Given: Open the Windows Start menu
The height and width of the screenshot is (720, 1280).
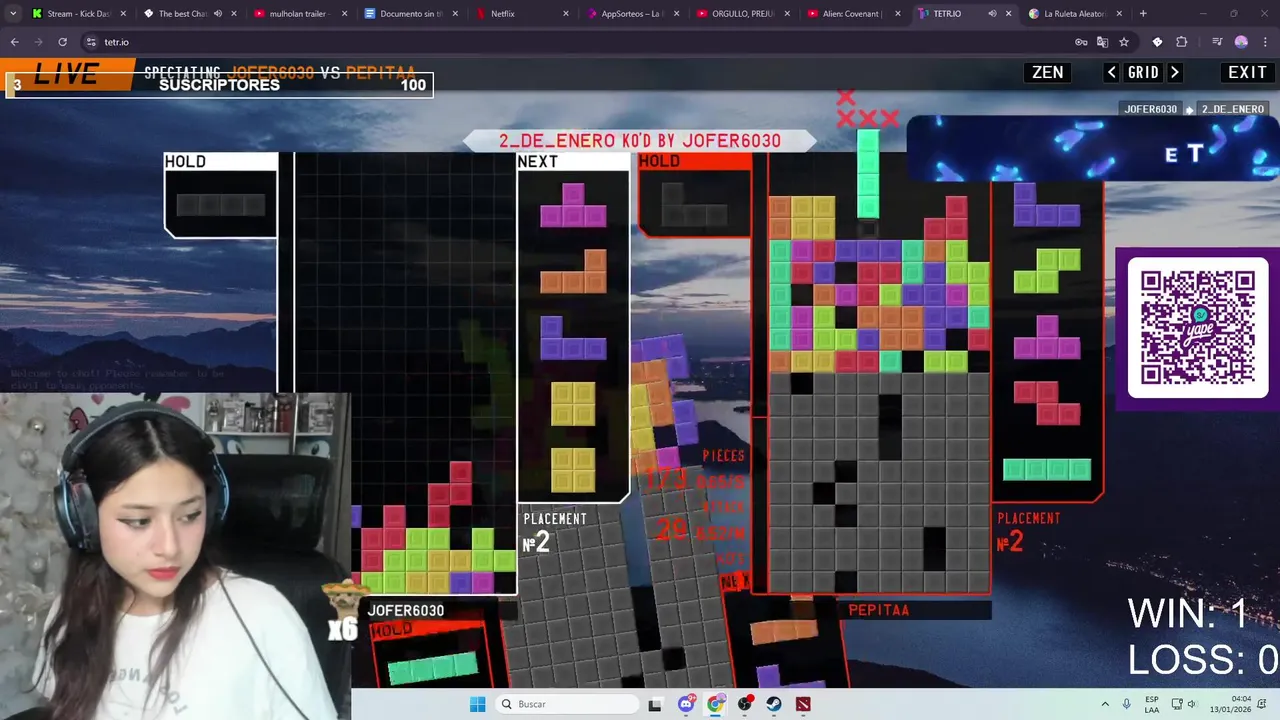Looking at the screenshot, I should (477, 704).
